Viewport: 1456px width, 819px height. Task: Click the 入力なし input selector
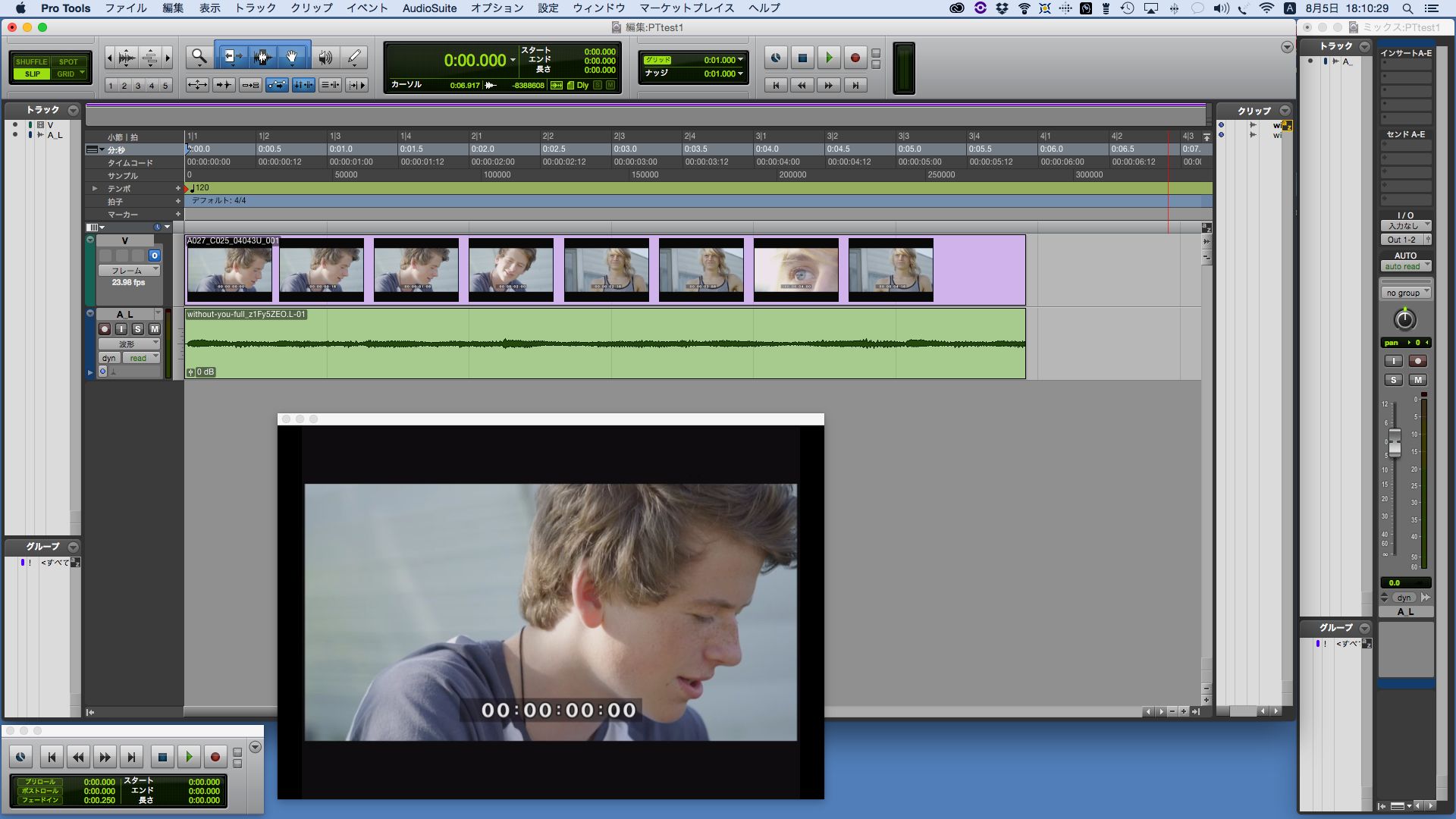point(1406,226)
